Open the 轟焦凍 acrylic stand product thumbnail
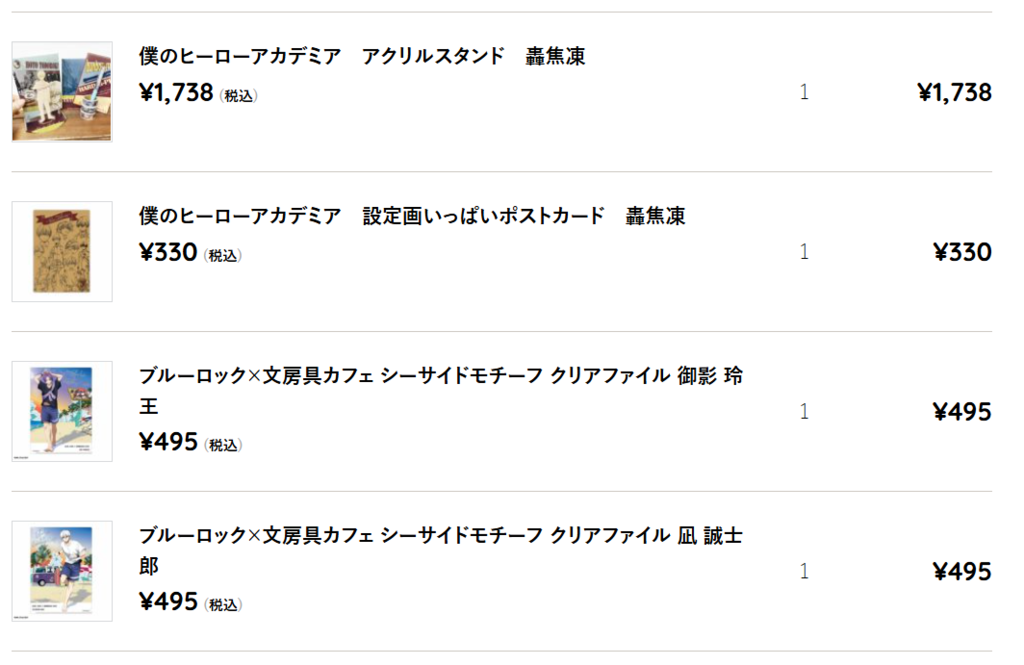 click(x=62, y=91)
